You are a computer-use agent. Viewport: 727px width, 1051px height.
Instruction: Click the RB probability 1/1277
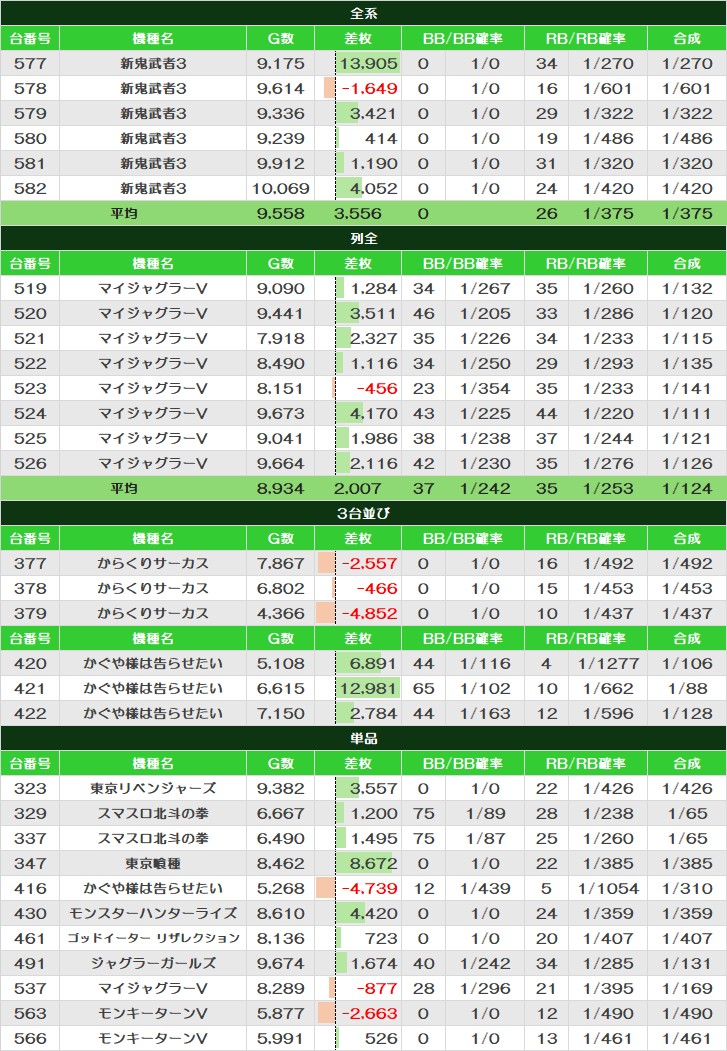click(x=608, y=664)
